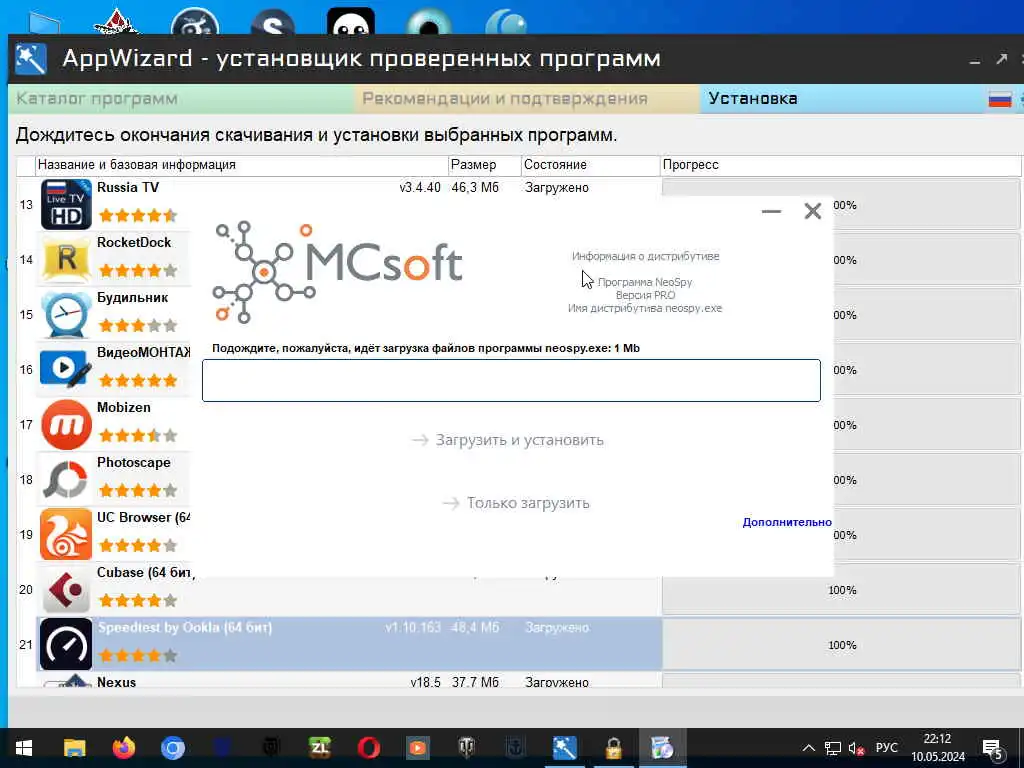Click the Nexus version v18.5
The width and height of the screenshot is (1024, 768).
(x=425, y=682)
